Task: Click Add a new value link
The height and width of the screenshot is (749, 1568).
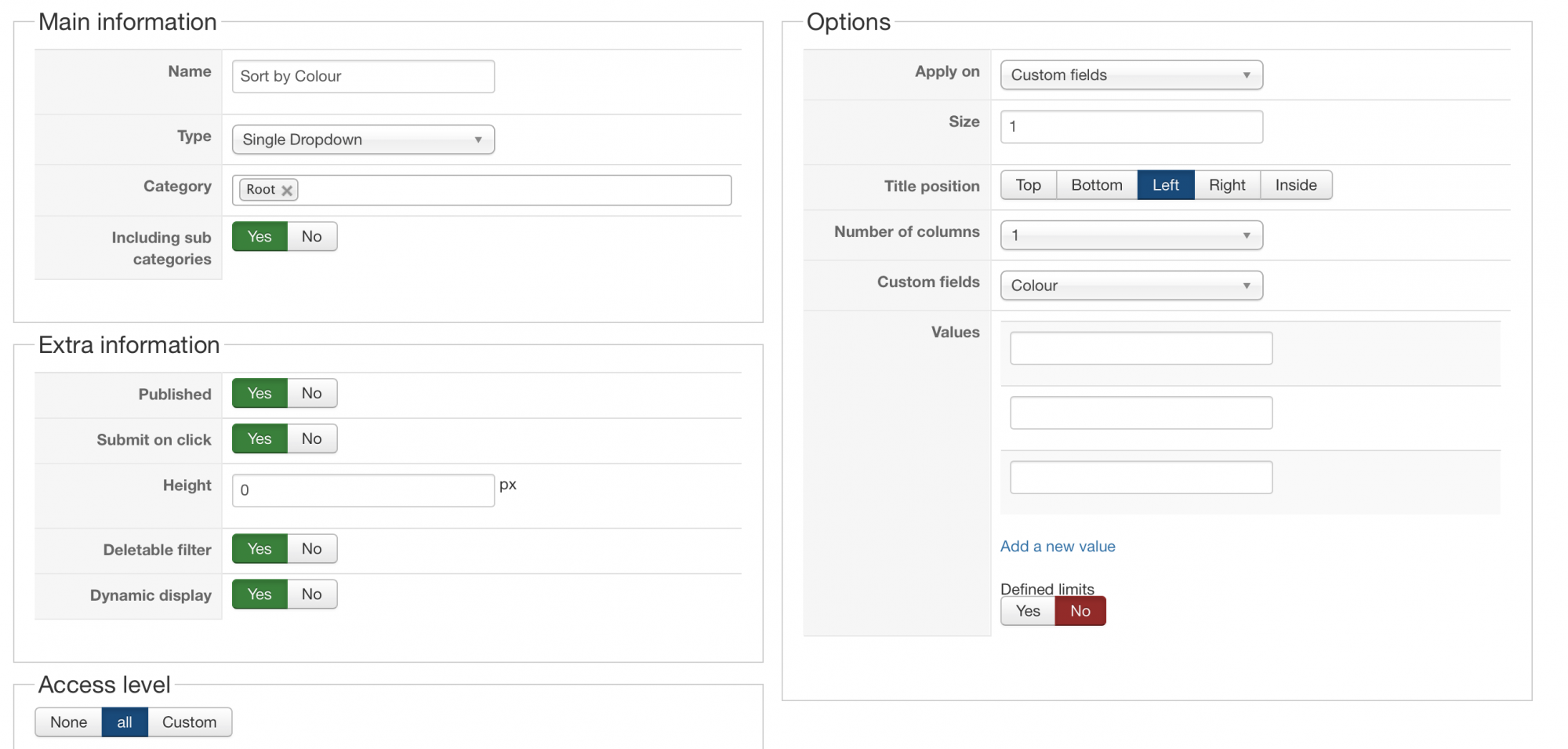Action: (1058, 547)
